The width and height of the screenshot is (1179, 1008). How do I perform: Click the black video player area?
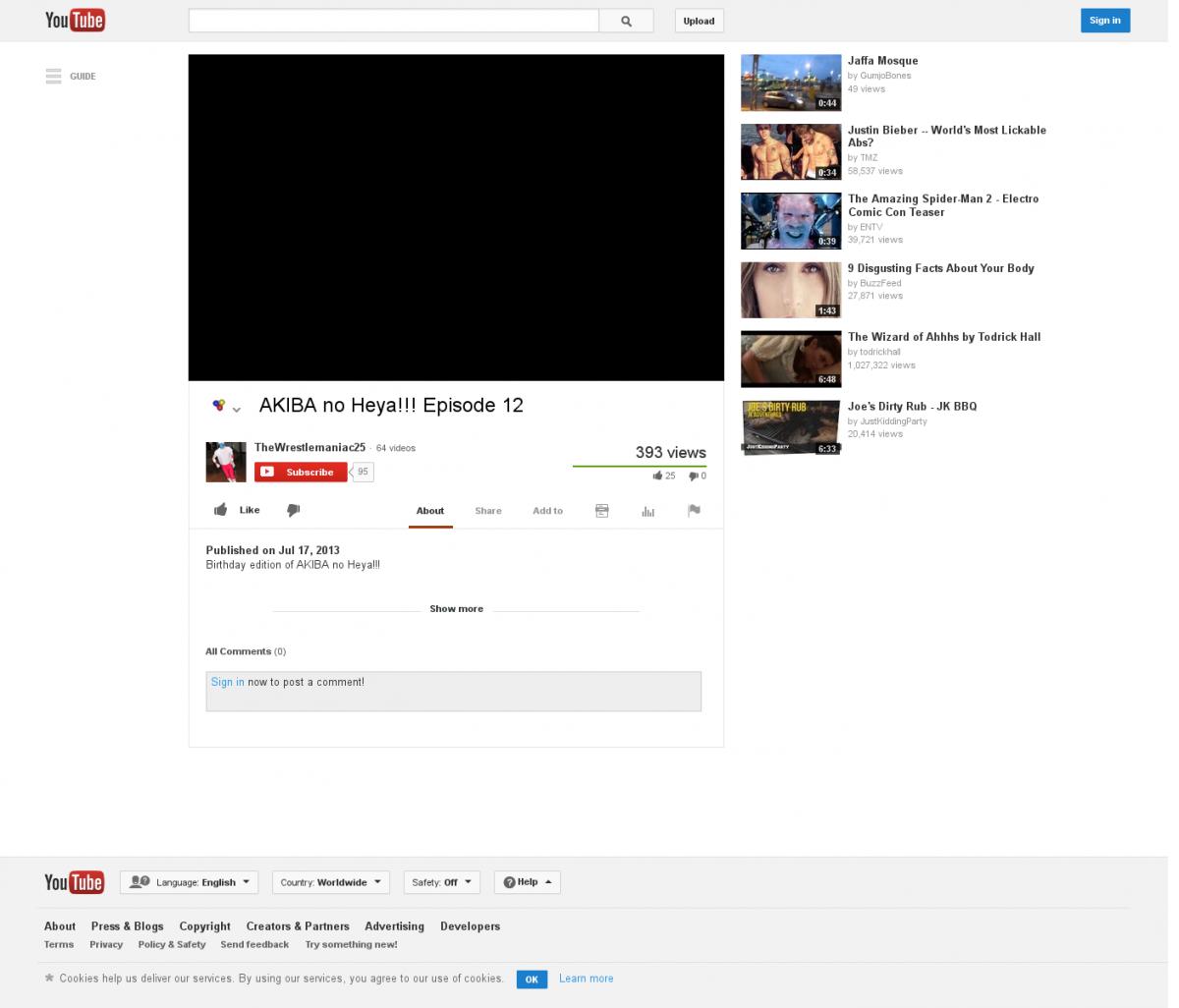point(456,217)
